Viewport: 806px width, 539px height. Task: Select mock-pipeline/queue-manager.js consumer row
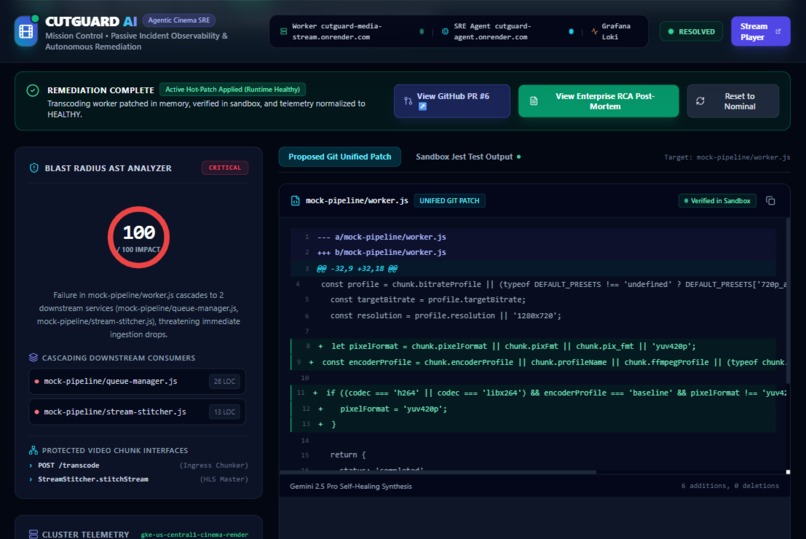137,381
